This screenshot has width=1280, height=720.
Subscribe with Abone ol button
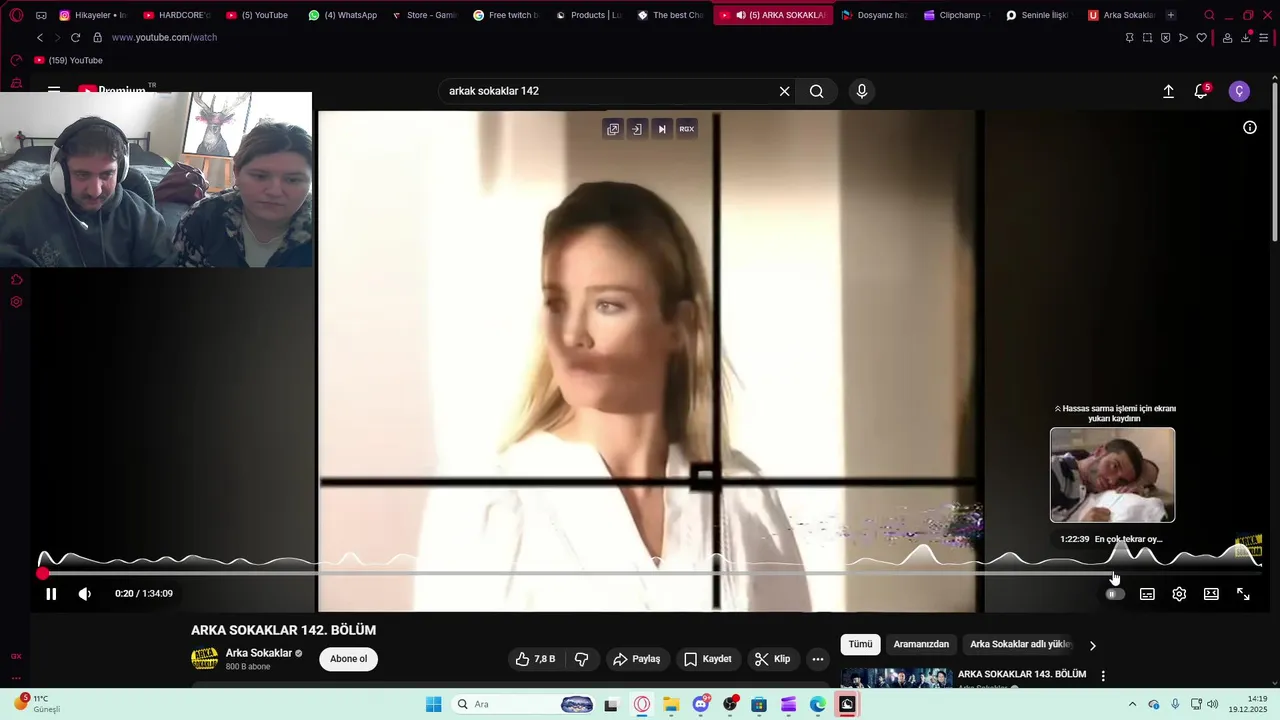(349, 659)
